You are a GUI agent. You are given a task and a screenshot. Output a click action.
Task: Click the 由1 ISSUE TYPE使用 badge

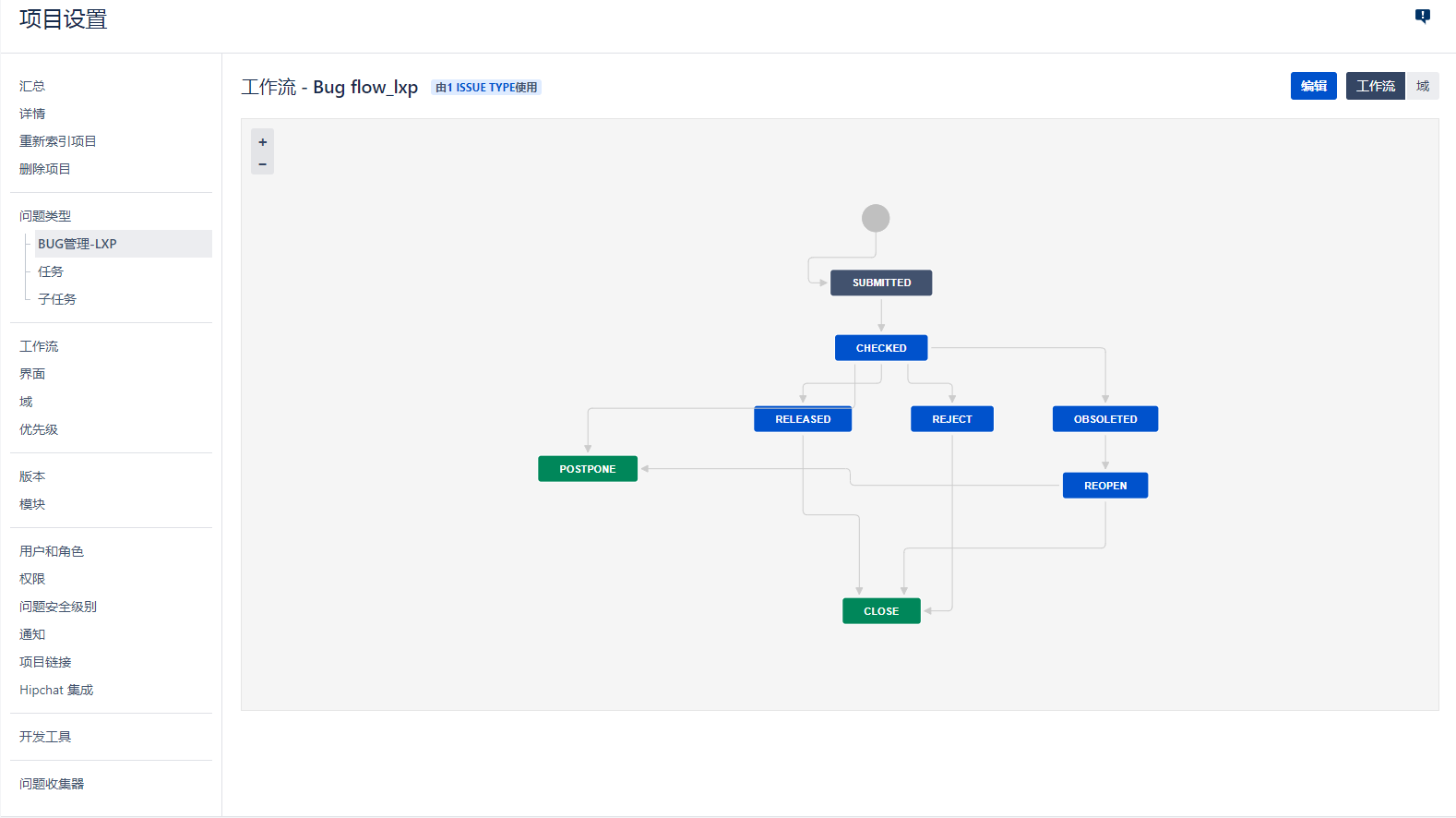(486, 88)
